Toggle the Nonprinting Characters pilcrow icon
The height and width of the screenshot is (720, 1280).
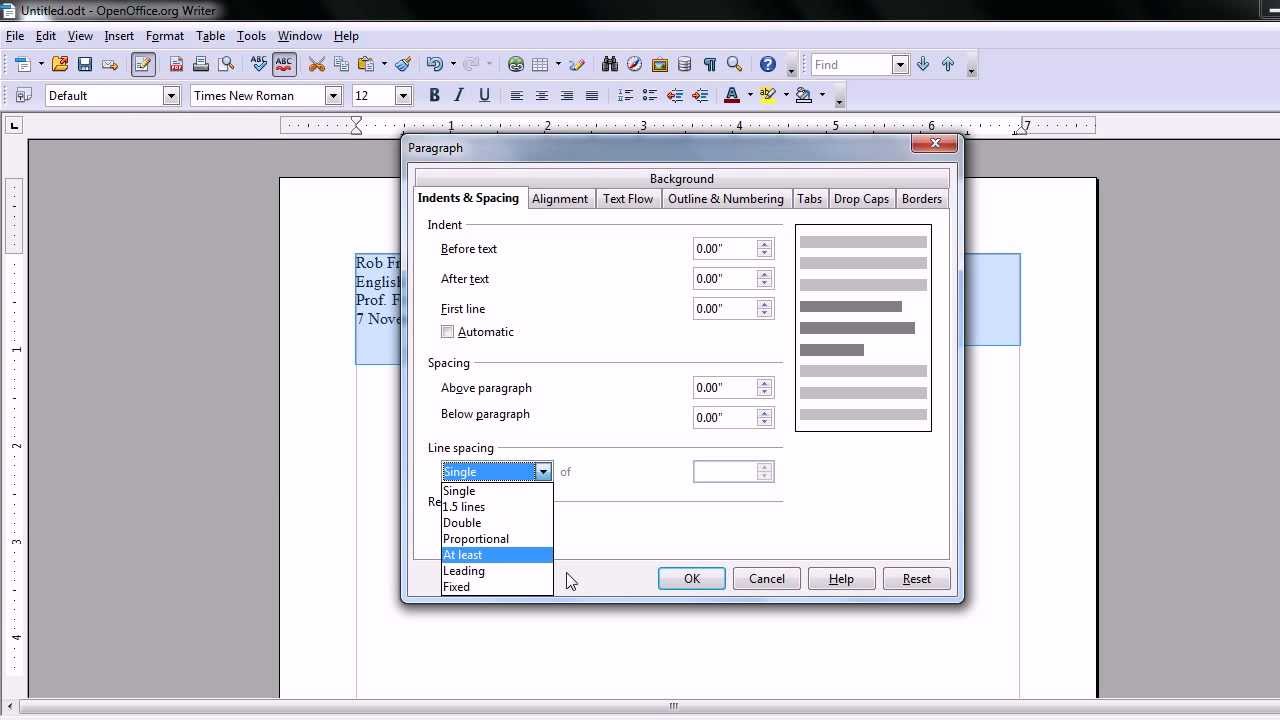709,64
